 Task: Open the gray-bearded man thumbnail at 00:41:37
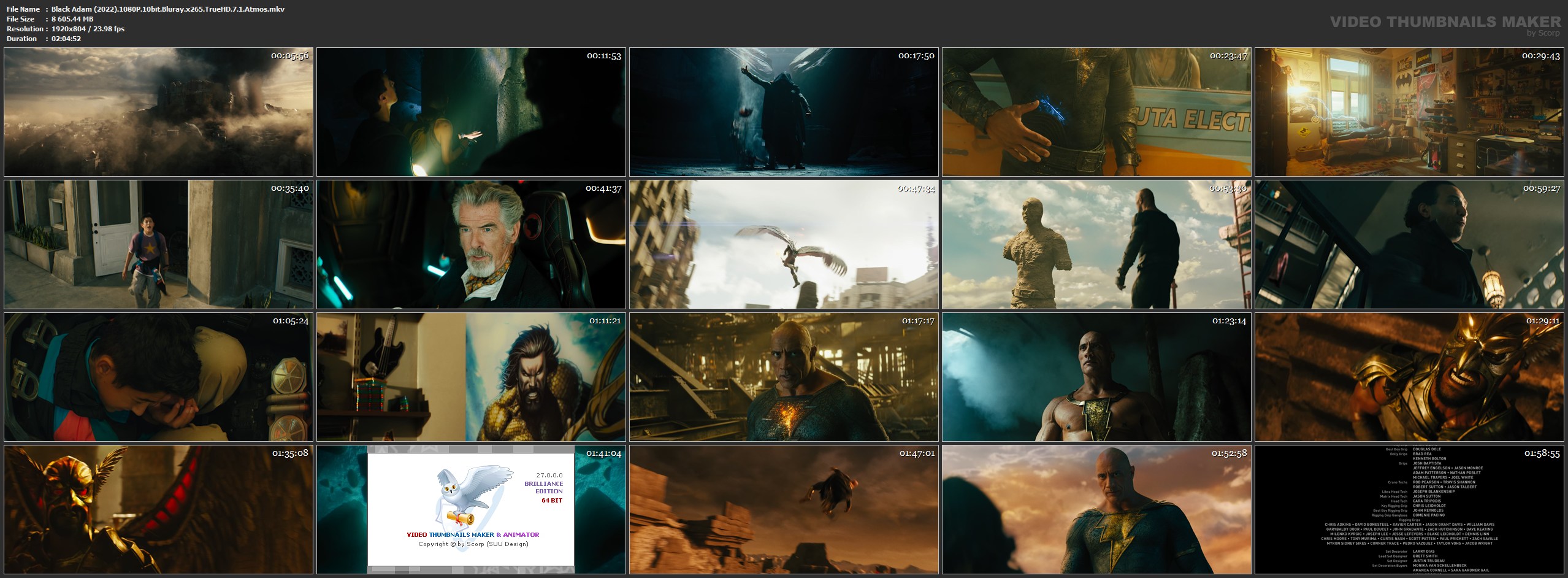point(471,244)
